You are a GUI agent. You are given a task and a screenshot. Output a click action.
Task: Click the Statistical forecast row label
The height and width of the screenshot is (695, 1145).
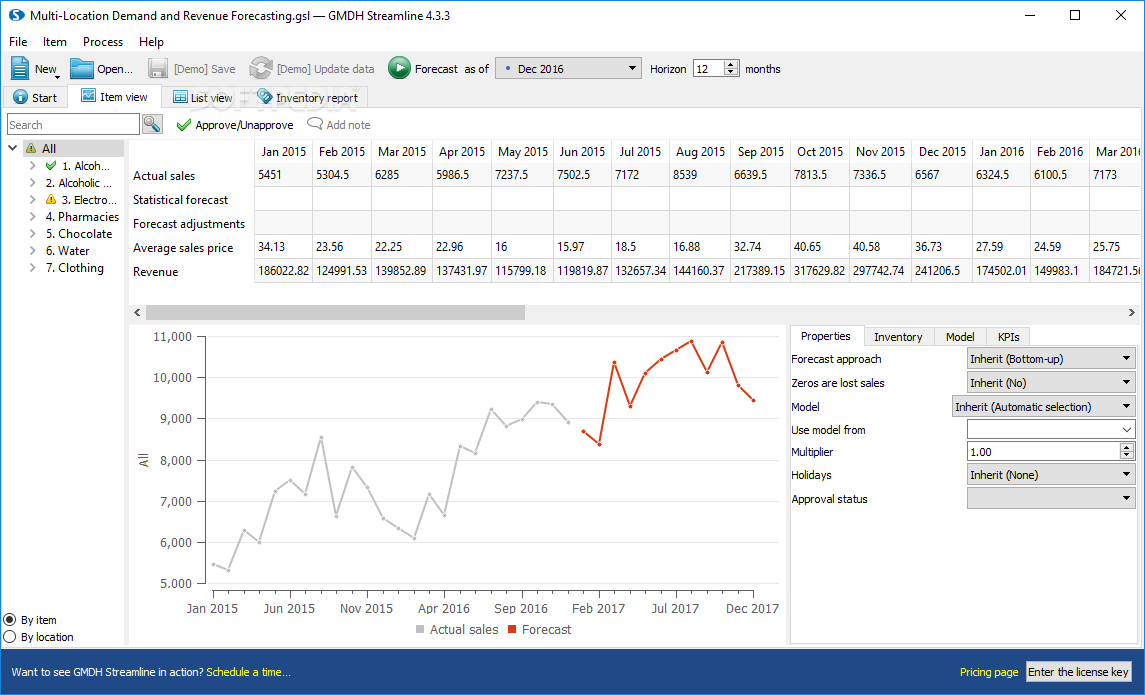pos(180,199)
